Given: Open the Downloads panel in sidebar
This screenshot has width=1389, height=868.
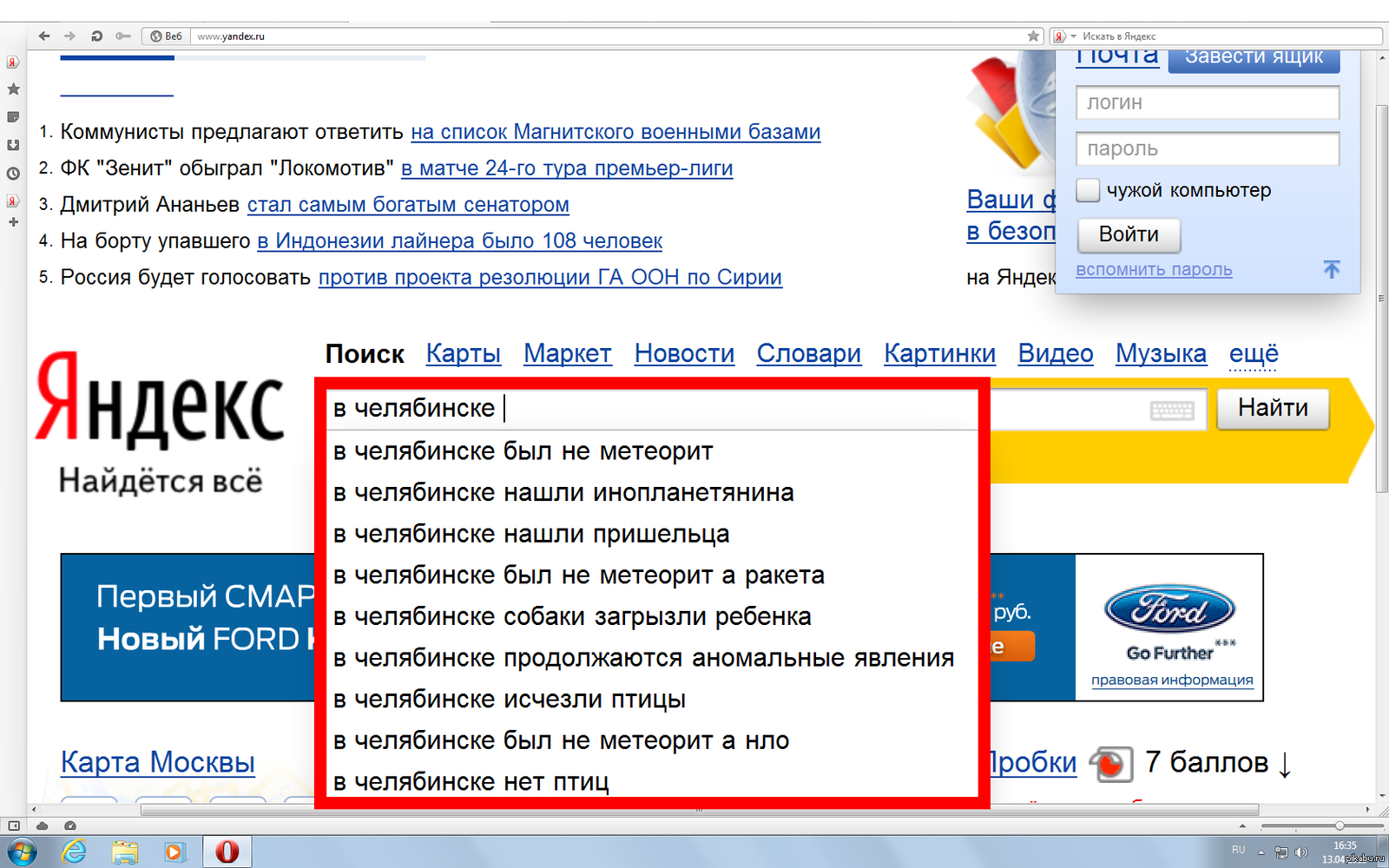Looking at the screenshot, I should click(x=13, y=145).
